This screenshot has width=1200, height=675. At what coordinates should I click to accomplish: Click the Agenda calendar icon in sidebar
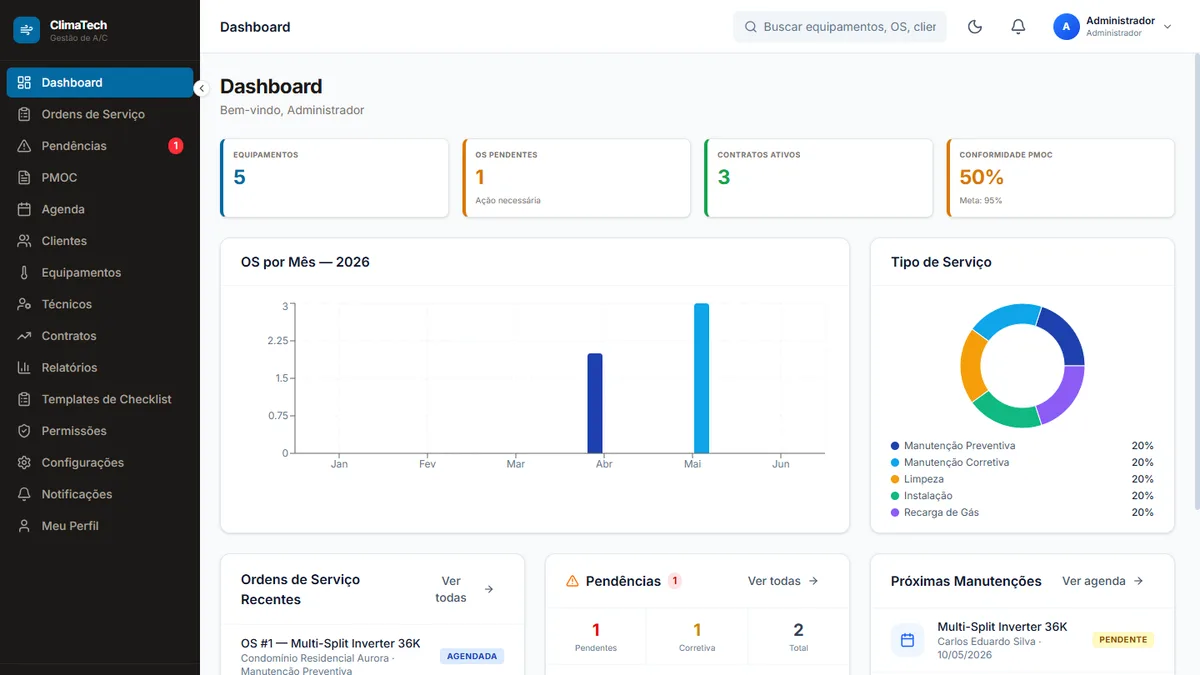point(24,209)
